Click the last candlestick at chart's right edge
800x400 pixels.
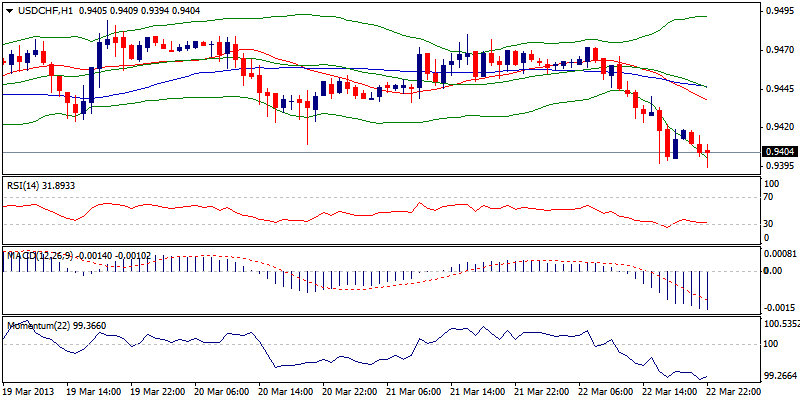tap(707, 152)
